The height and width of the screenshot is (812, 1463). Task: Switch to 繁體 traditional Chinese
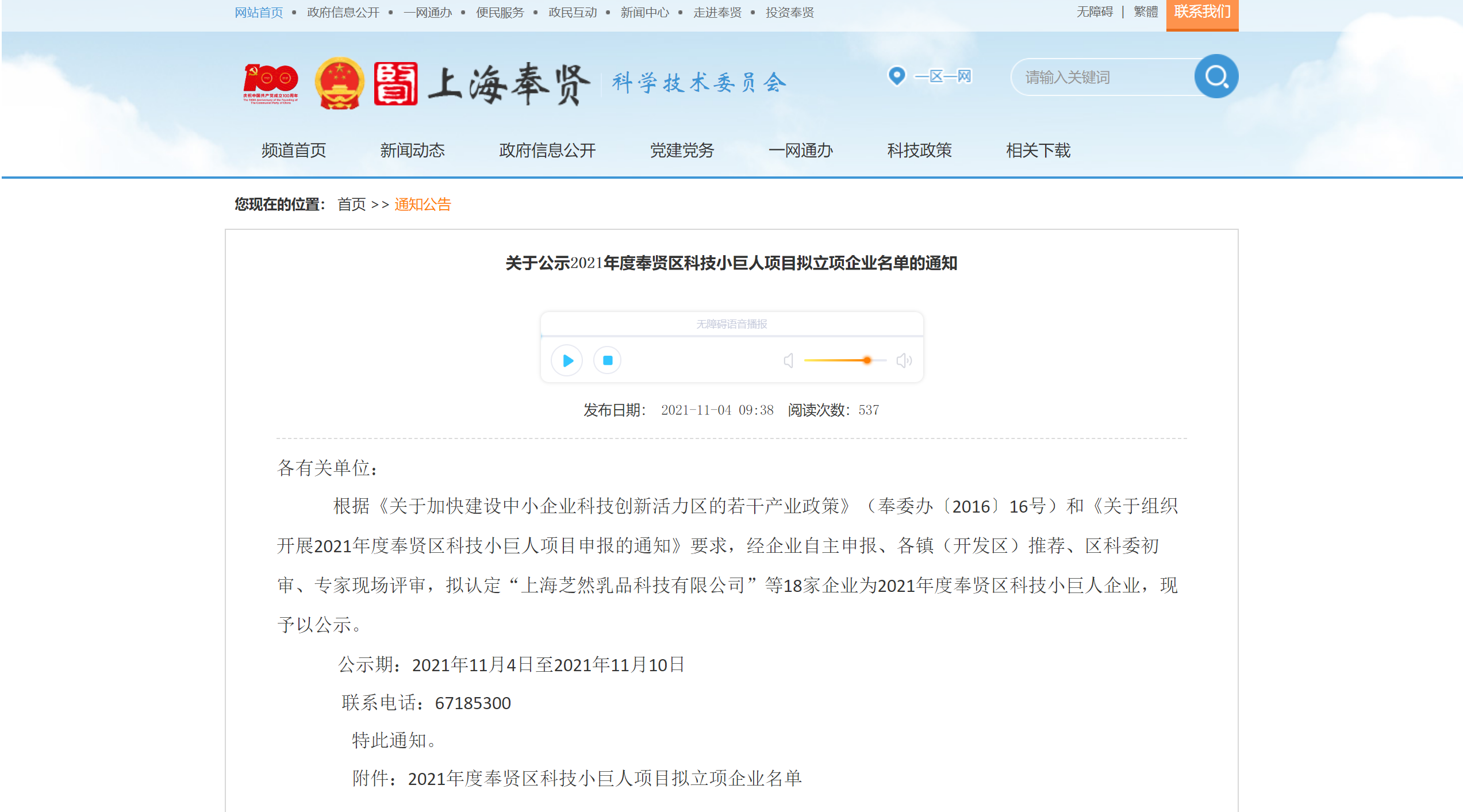1145,12
